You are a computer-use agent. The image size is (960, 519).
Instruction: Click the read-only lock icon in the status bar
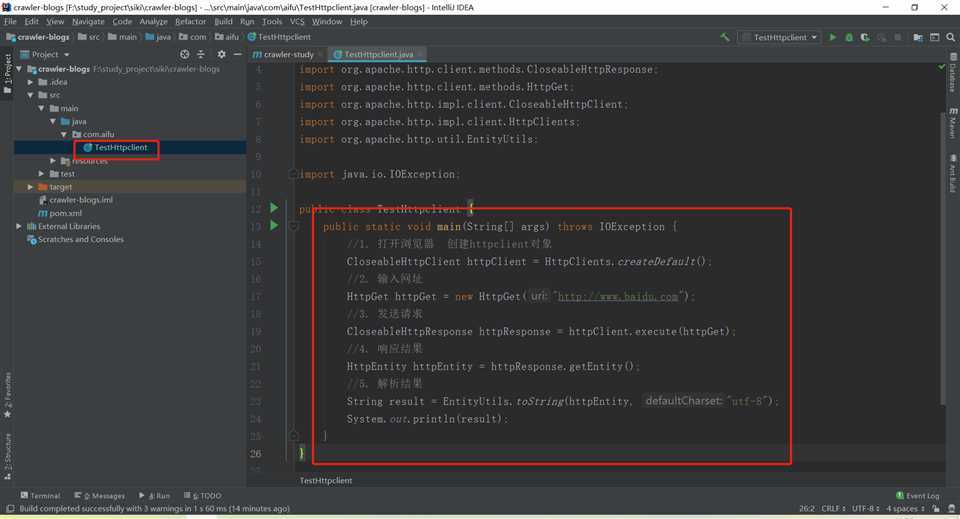tap(936, 509)
